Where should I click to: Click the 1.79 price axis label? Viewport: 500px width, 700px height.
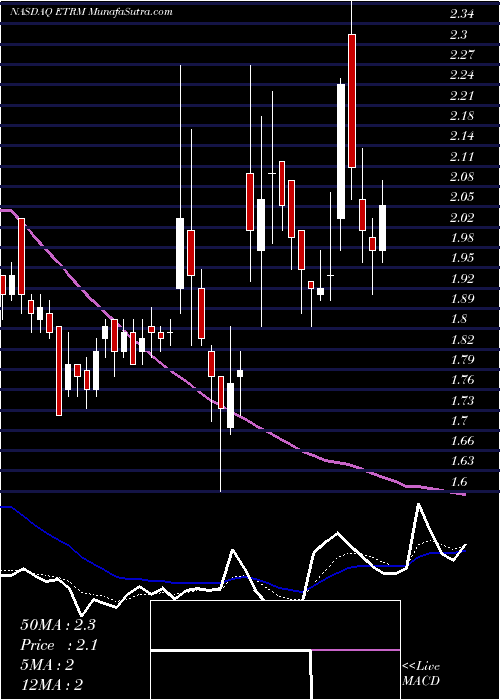point(462,360)
